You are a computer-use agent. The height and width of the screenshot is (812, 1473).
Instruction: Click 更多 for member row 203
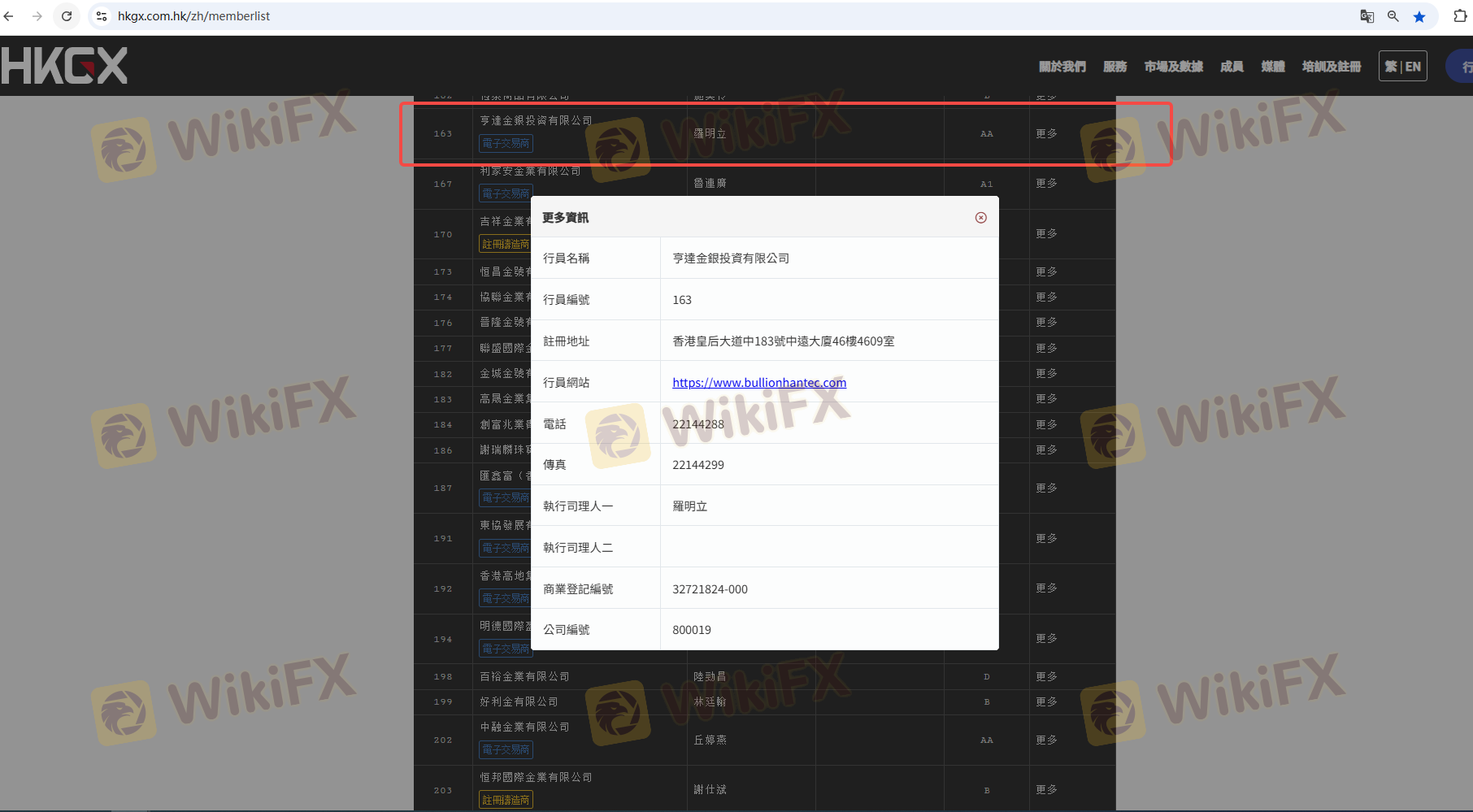pyautogui.click(x=1046, y=789)
